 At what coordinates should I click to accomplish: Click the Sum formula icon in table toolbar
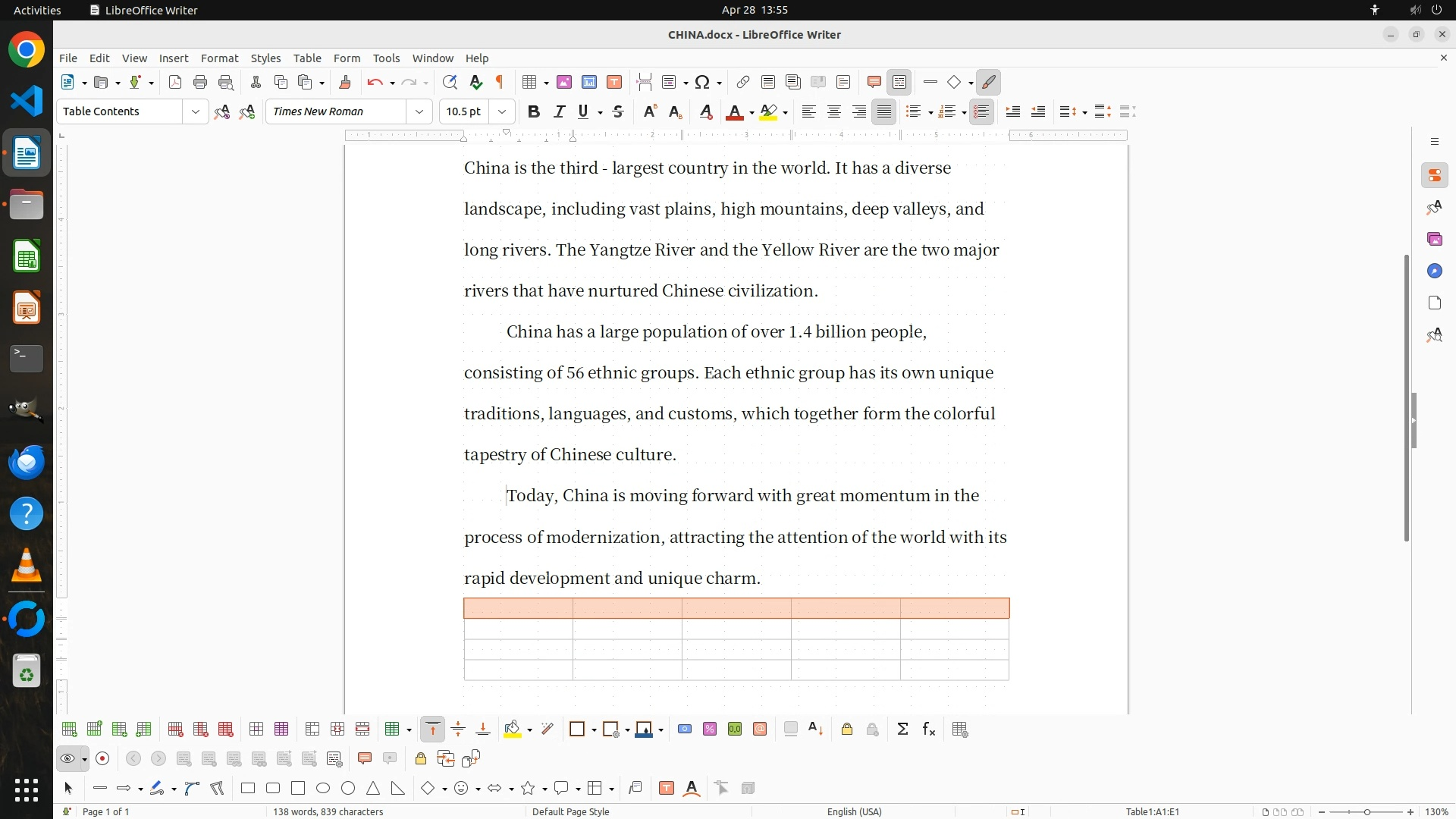click(902, 729)
